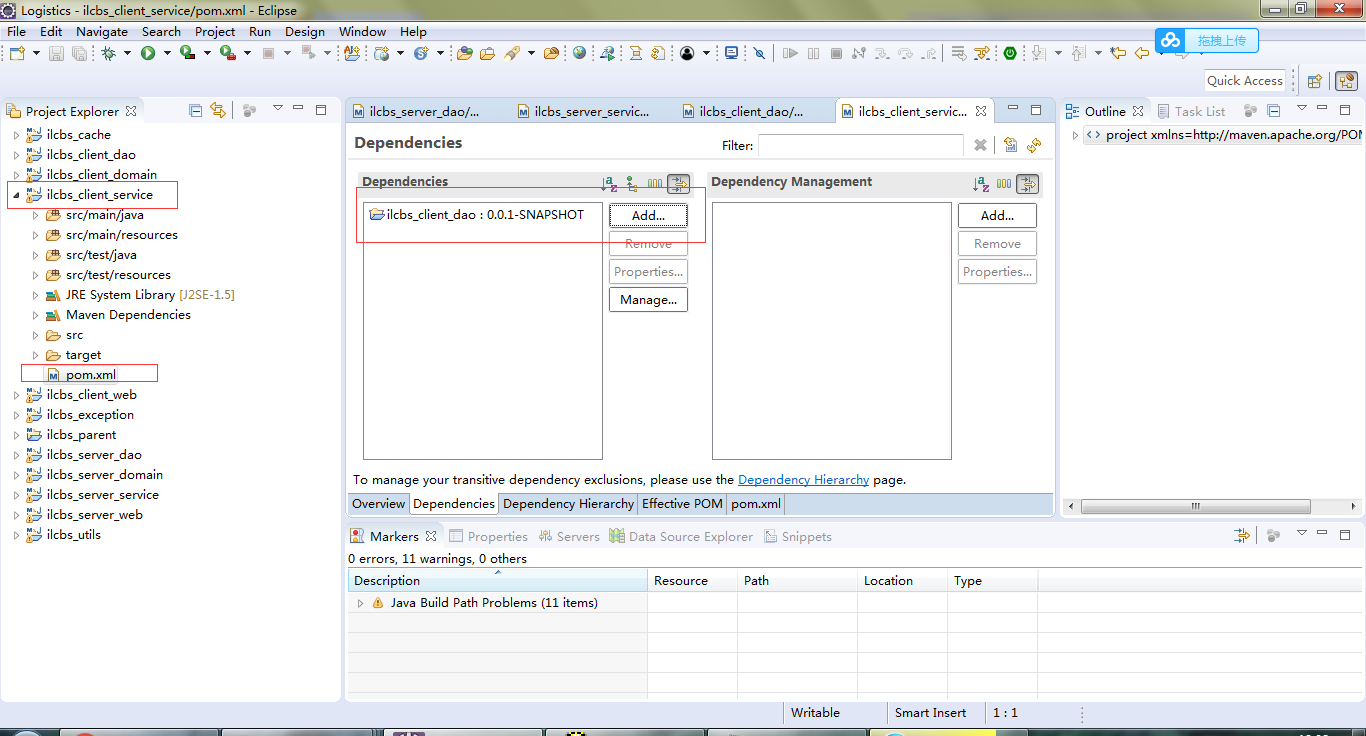1366x736 pixels.
Task: Open the Project Explorer View Menu
Action: tap(278, 109)
